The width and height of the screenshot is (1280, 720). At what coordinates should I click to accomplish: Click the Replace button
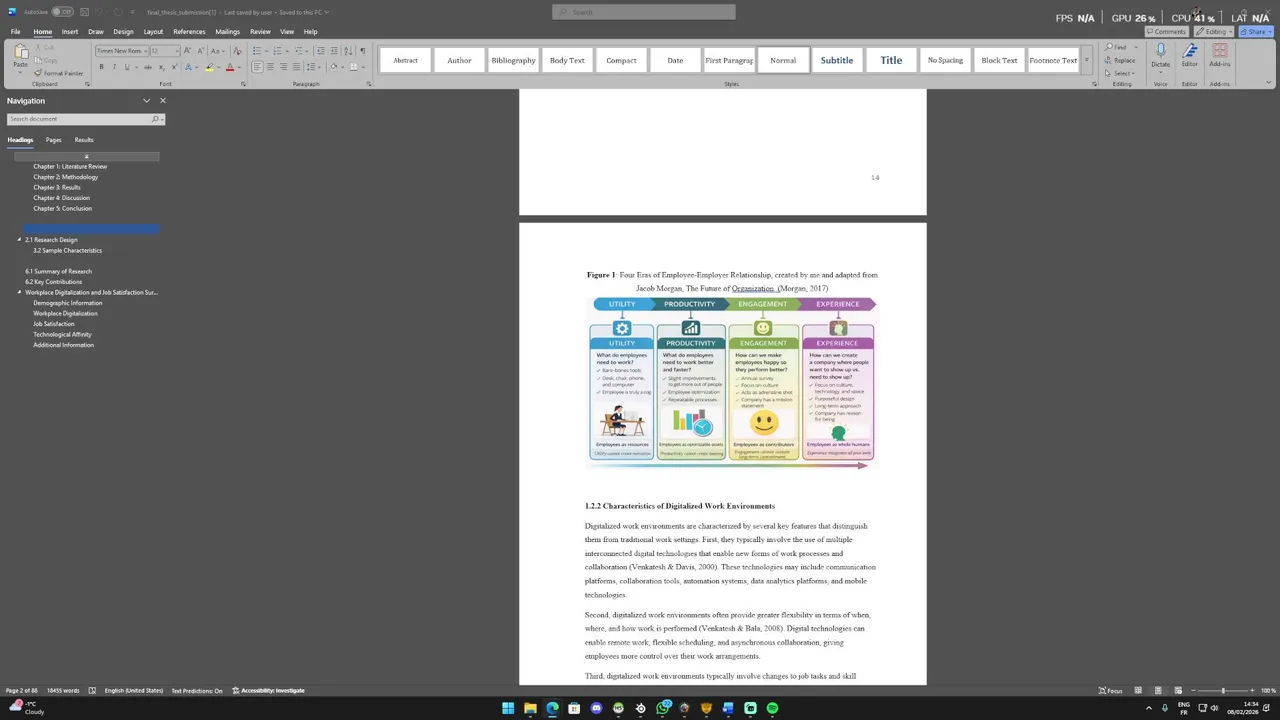click(1121, 60)
